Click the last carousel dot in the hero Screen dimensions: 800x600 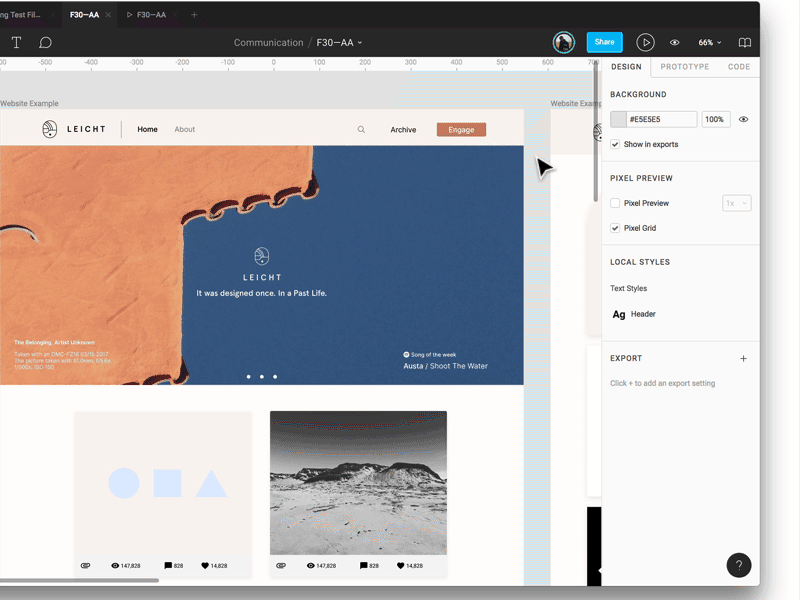point(275,377)
